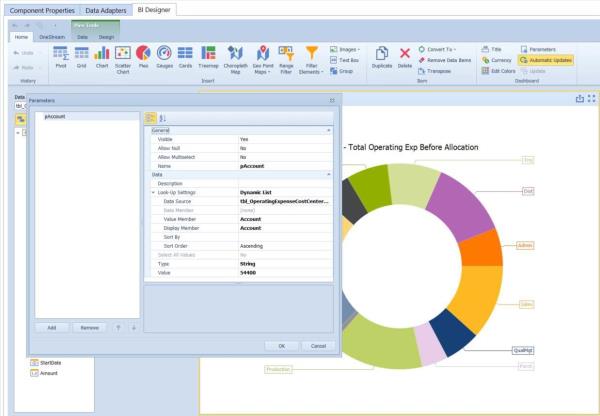Select pAccount in the parameter list

point(55,117)
